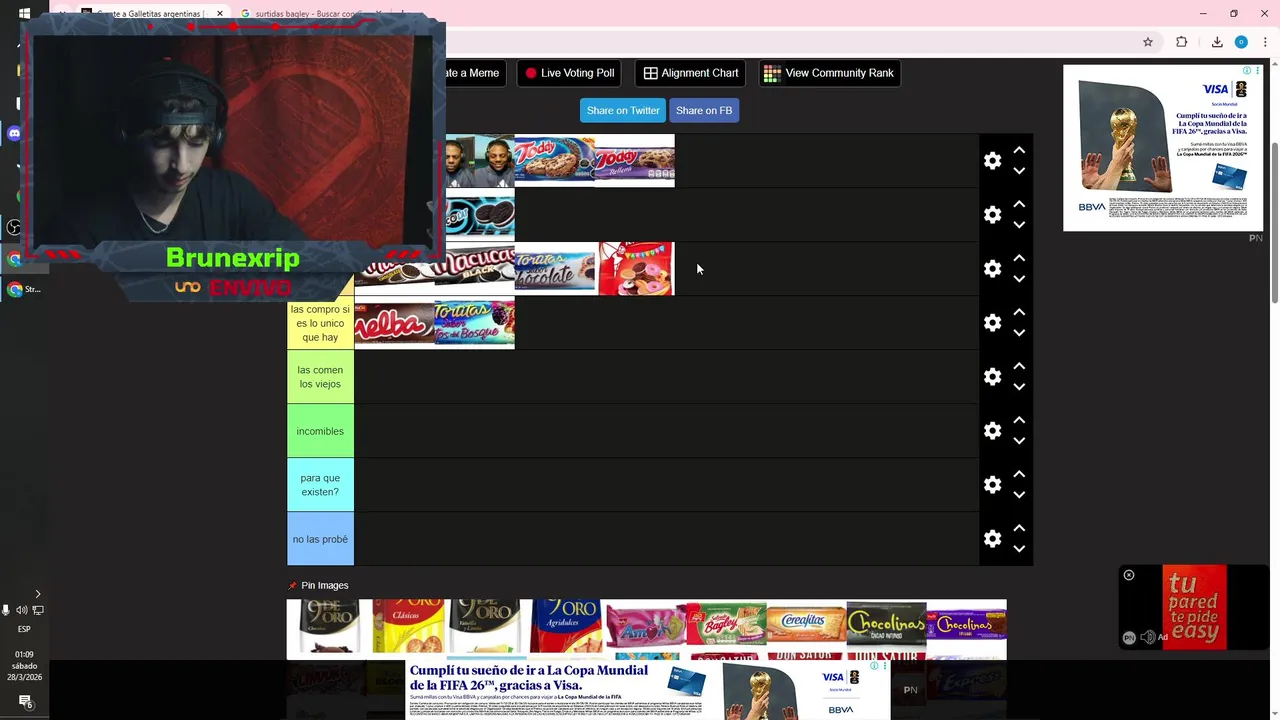This screenshot has width=1280, height=720.
Task: Move 'incomibles' row up
Action: 1019,420
